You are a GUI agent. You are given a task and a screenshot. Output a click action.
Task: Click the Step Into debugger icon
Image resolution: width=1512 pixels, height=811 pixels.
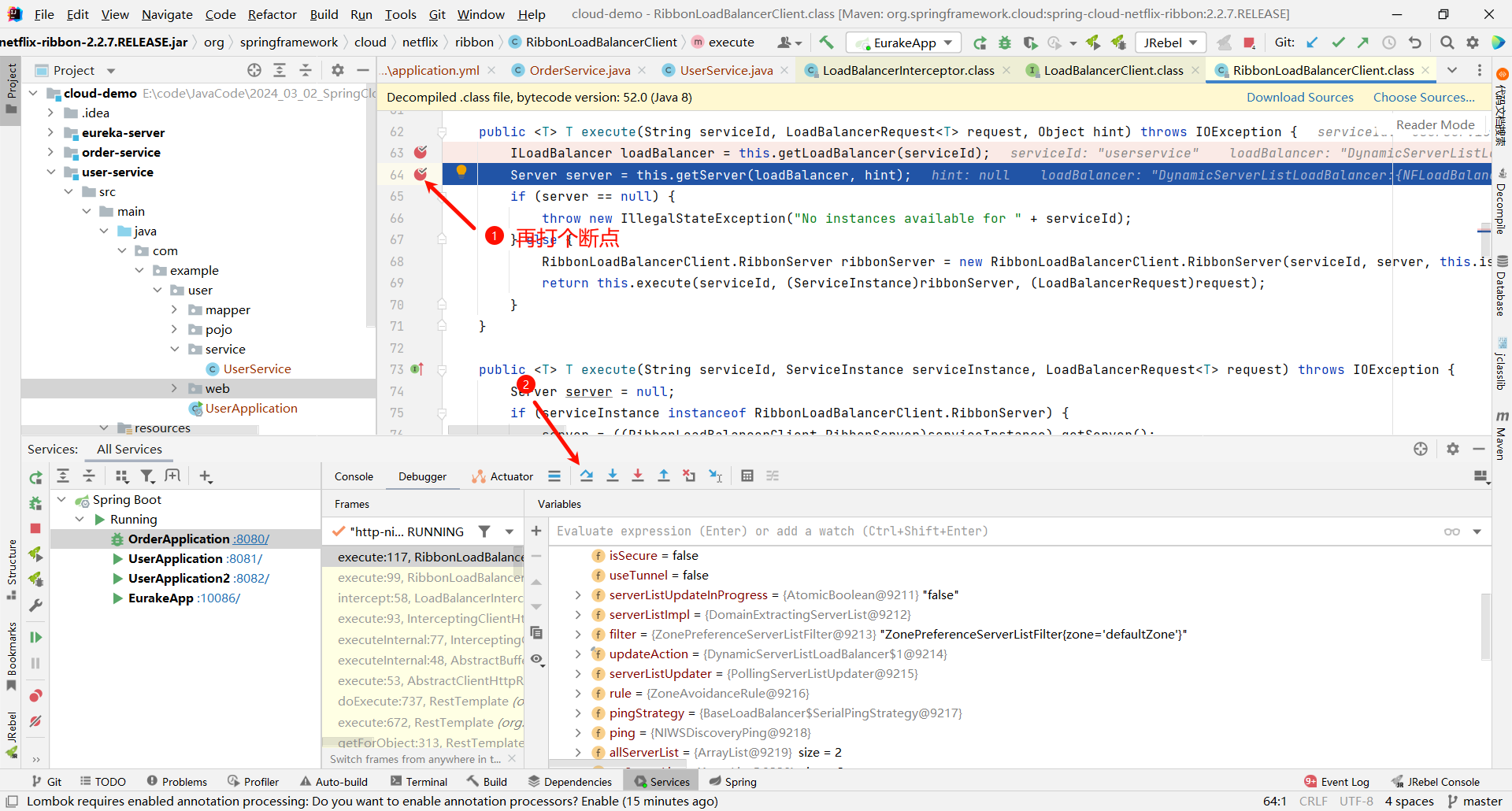(x=613, y=476)
